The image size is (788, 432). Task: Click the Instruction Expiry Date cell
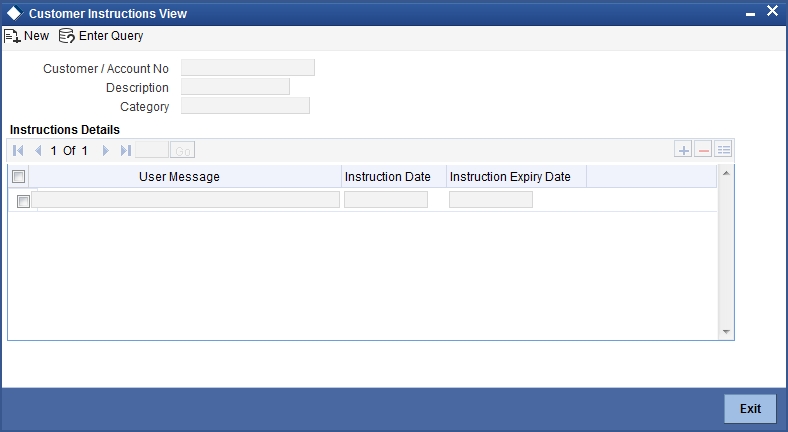click(x=491, y=199)
